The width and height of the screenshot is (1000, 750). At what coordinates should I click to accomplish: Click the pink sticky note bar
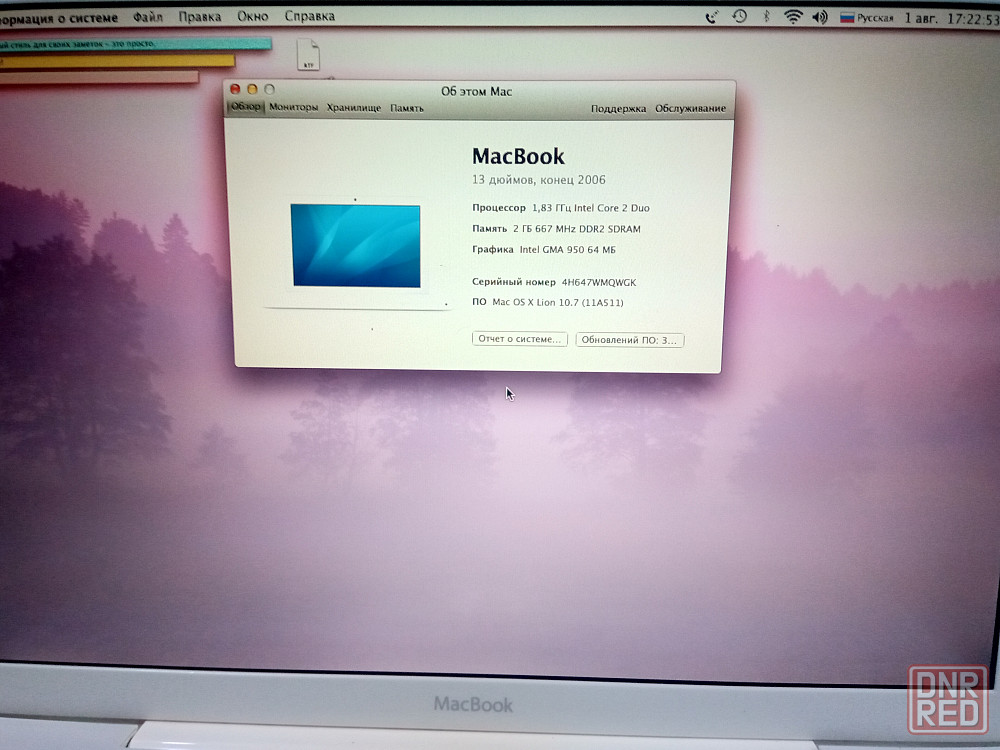99,78
